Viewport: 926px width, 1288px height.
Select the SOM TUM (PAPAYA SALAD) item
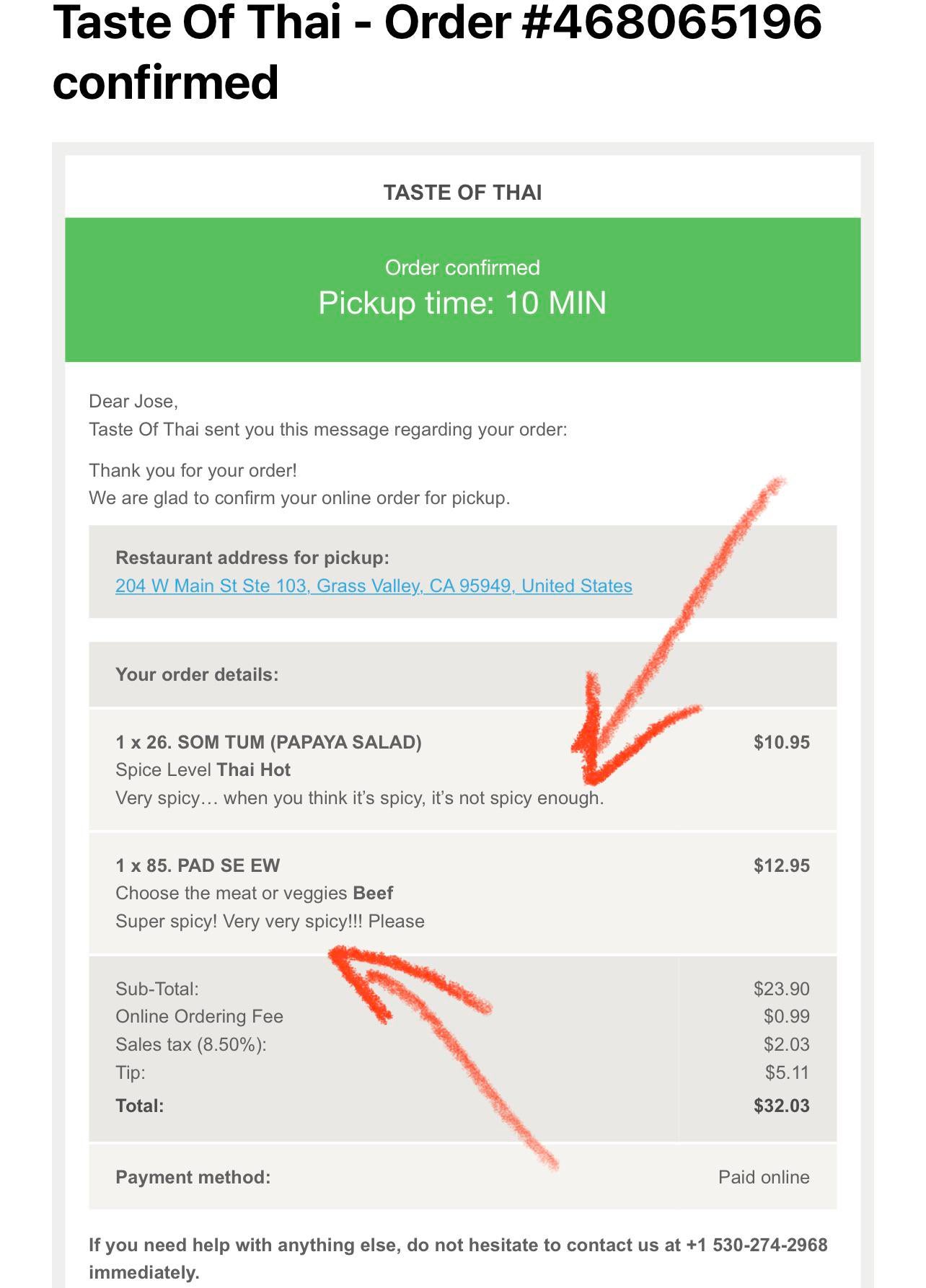268,742
